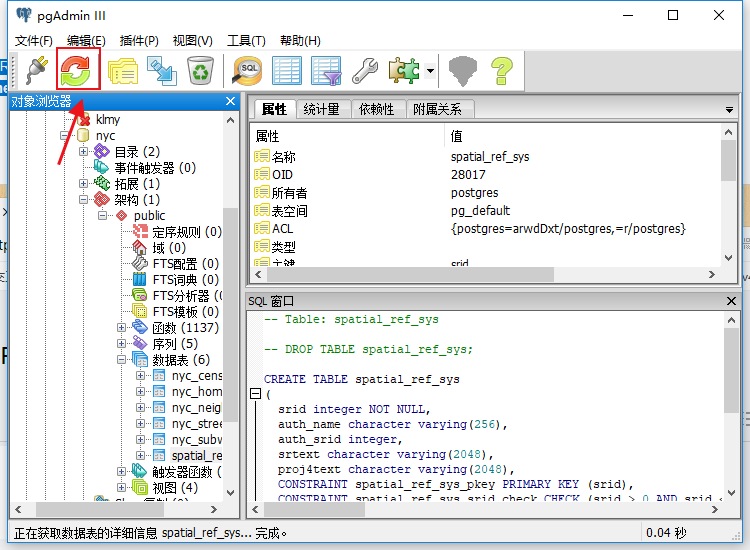Click the ACL property row

tap(485, 229)
